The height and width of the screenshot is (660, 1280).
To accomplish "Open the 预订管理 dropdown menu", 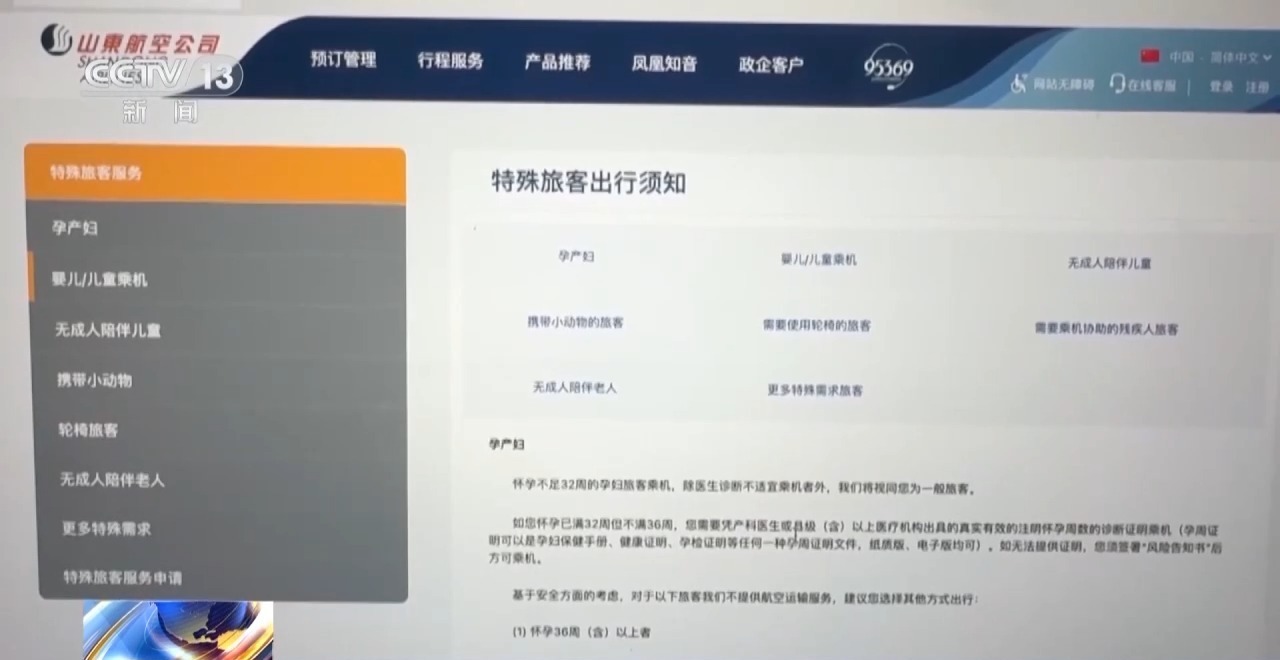I will tap(343, 61).
